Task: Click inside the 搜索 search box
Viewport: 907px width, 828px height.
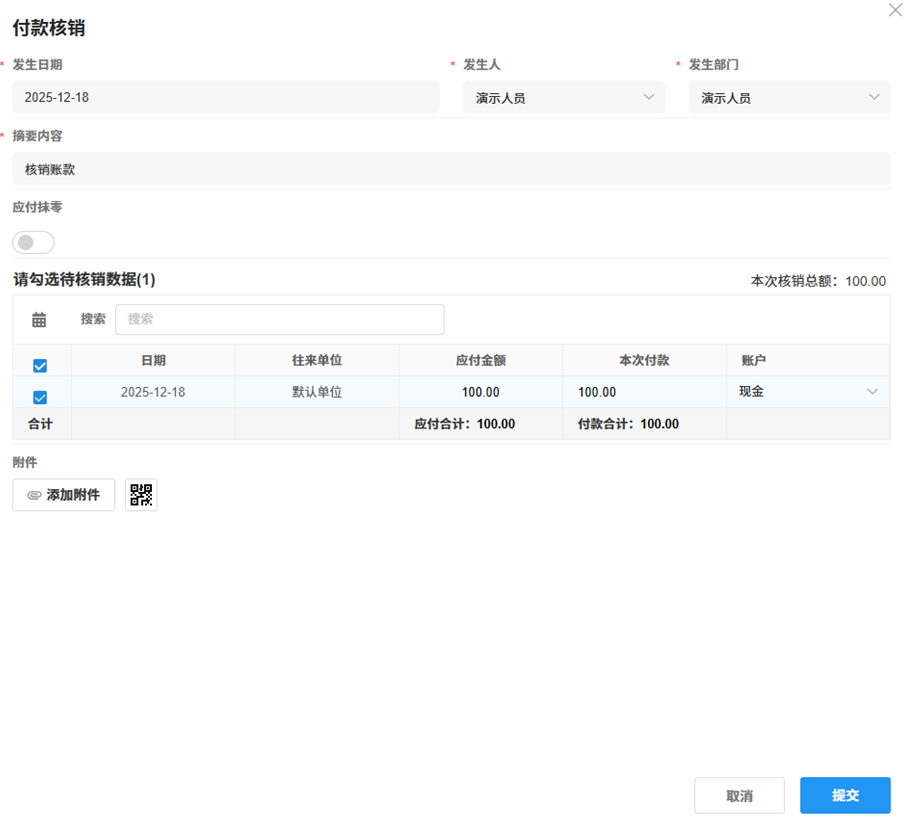Action: (280, 318)
